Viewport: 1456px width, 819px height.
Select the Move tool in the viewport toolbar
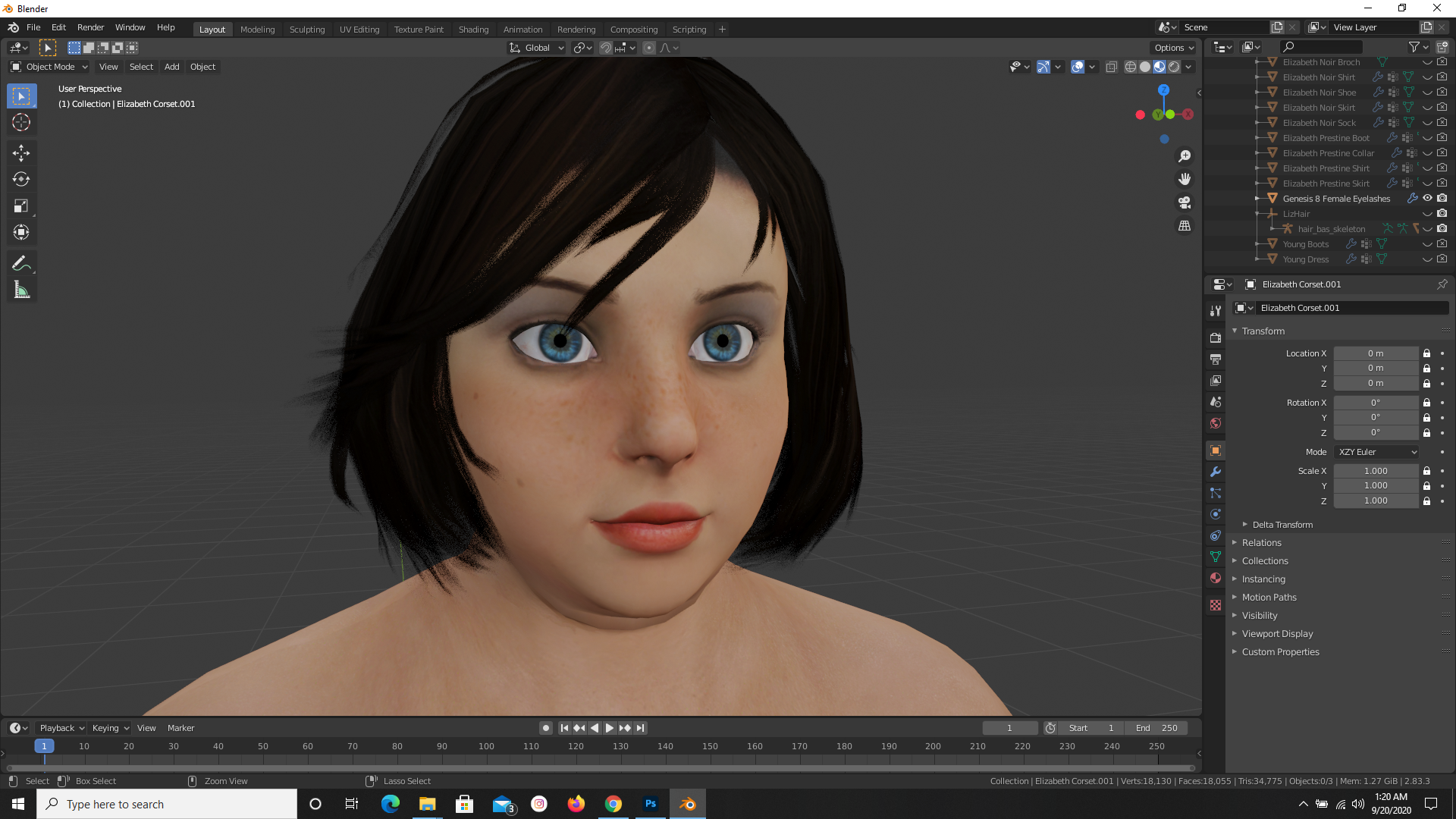tap(21, 152)
